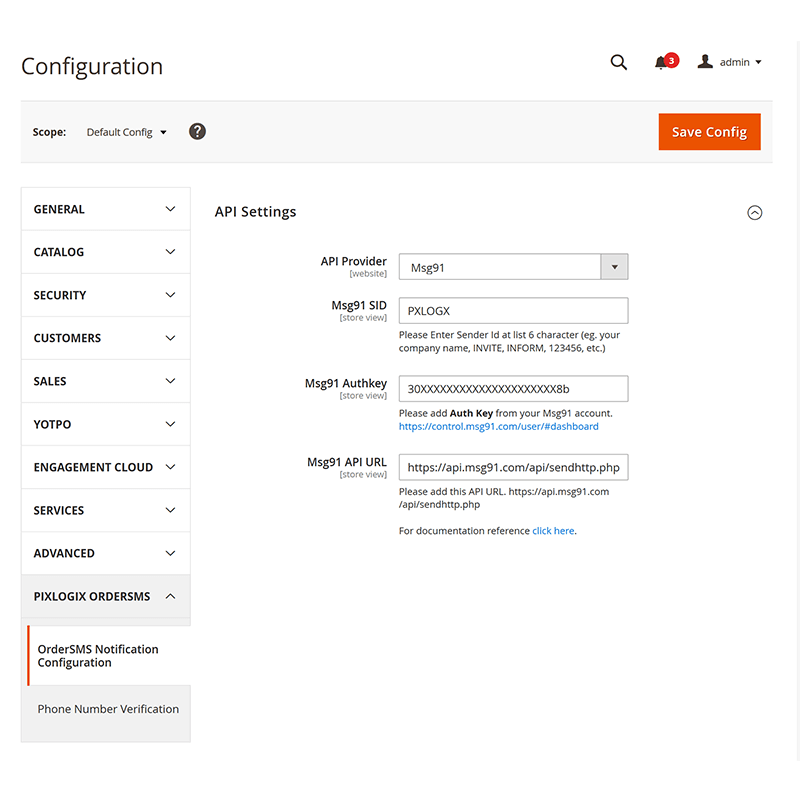Image resolution: width=800 pixels, height=800 pixels.
Task: Focus the Msg91 API URL field
Action: point(513,467)
